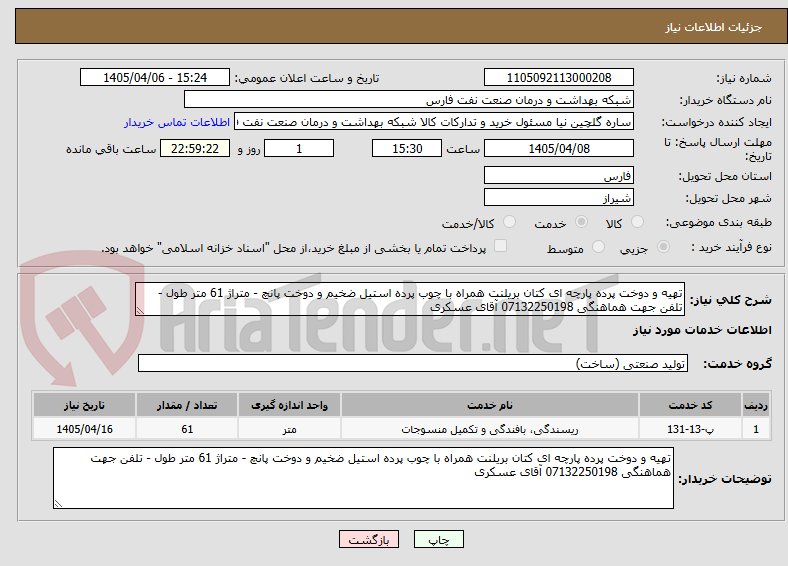Click the شرح کلی نیاز label
The image size is (788, 566).
click(731, 300)
